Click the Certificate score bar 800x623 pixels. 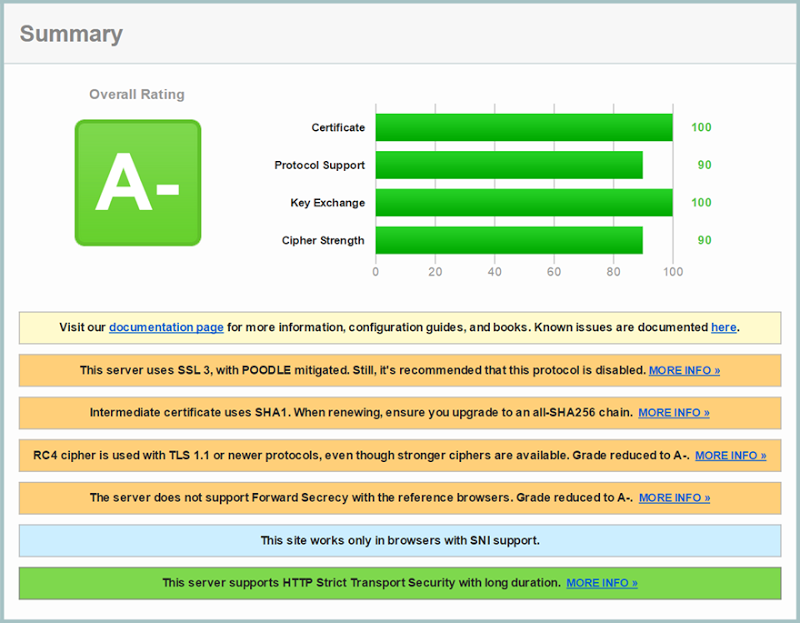520,127
